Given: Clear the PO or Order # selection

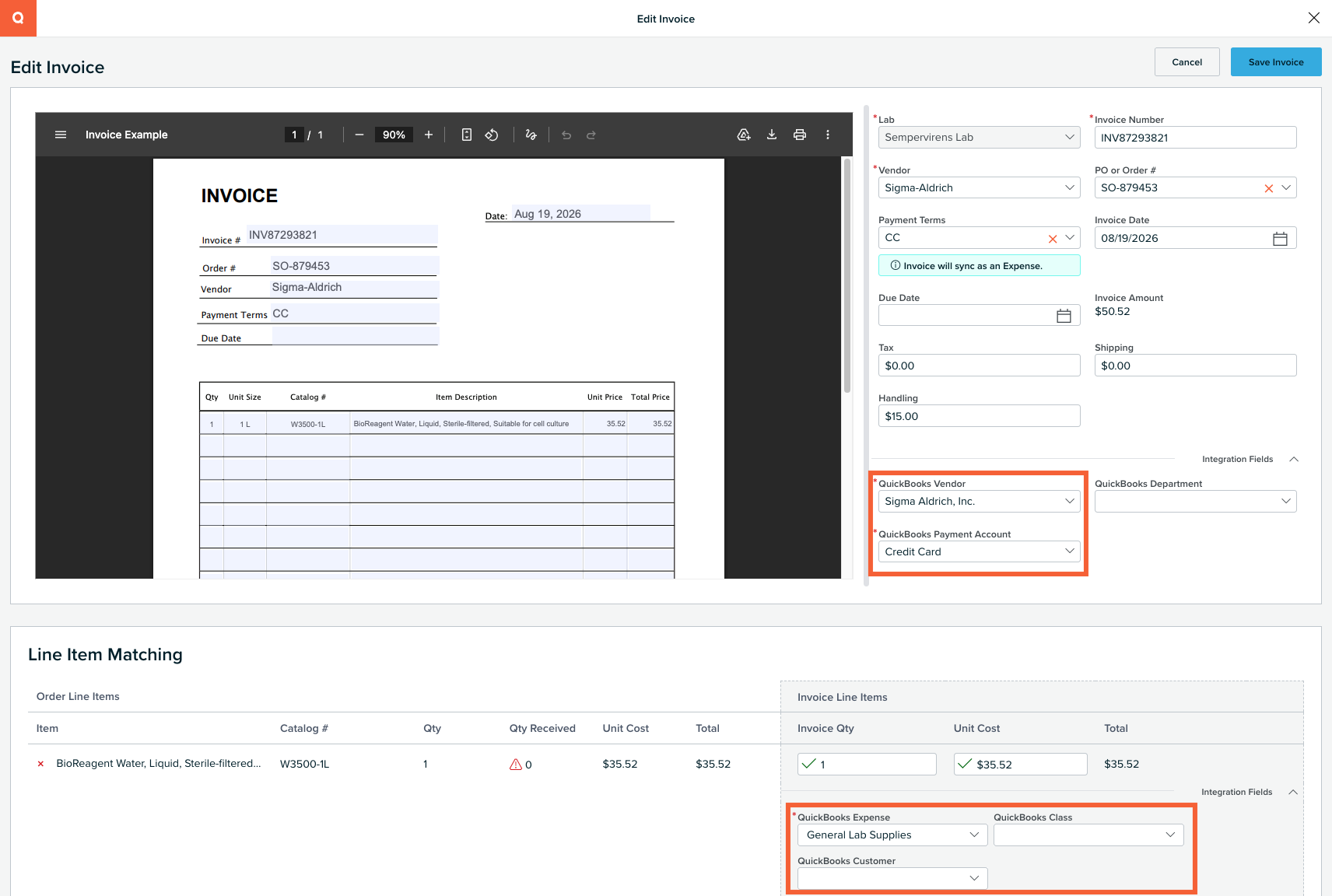Looking at the screenshot, I should coord(1269,188).
